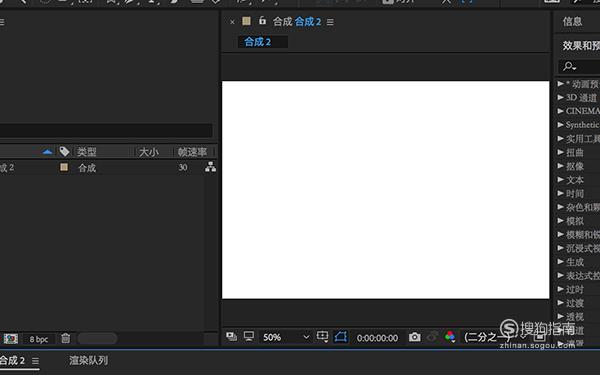The width and height of the screenshot is (600, 375).
Task: Click the show snapshot icon
Action: [432, 337]
